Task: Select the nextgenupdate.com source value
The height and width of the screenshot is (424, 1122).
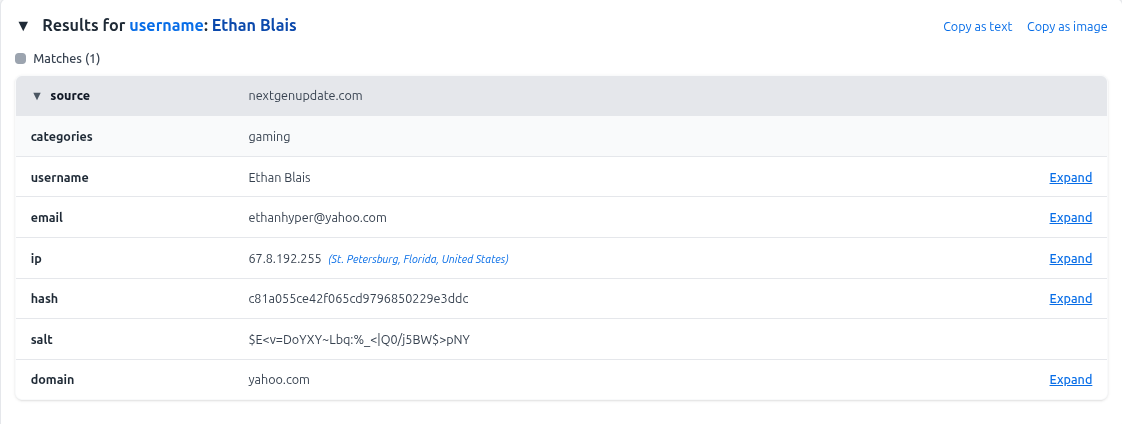Action: 305,96
